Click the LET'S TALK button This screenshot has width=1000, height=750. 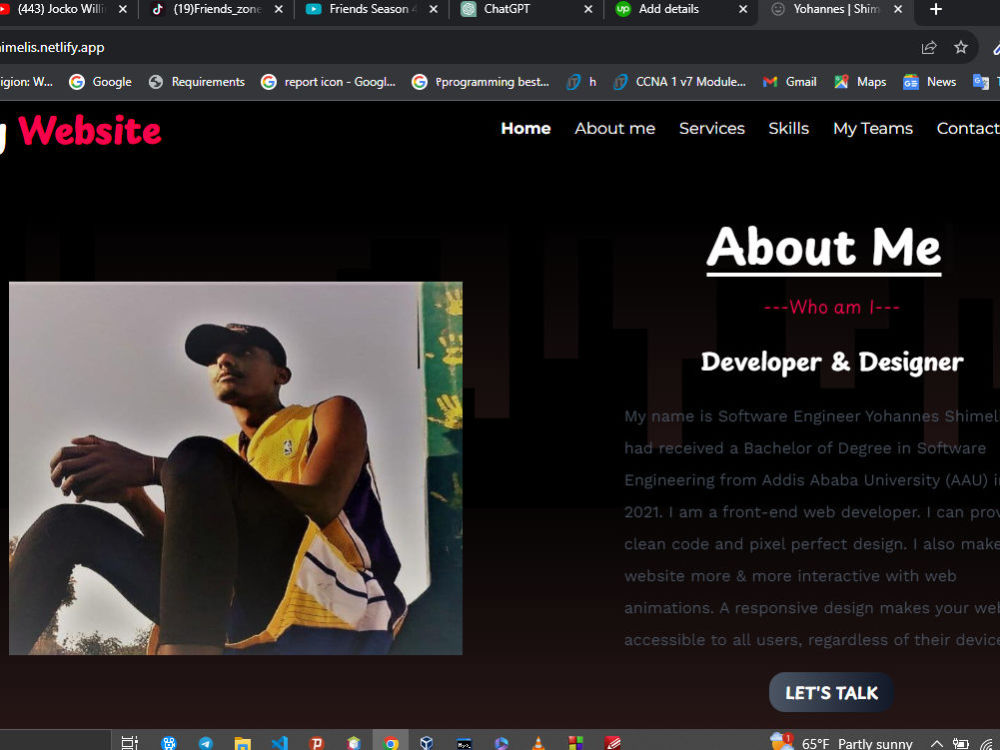tap(830, 691)
